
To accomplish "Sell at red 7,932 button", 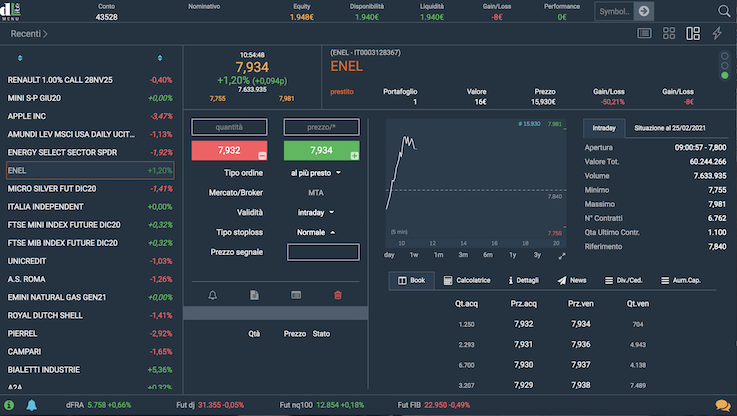I will click(229, 150).
